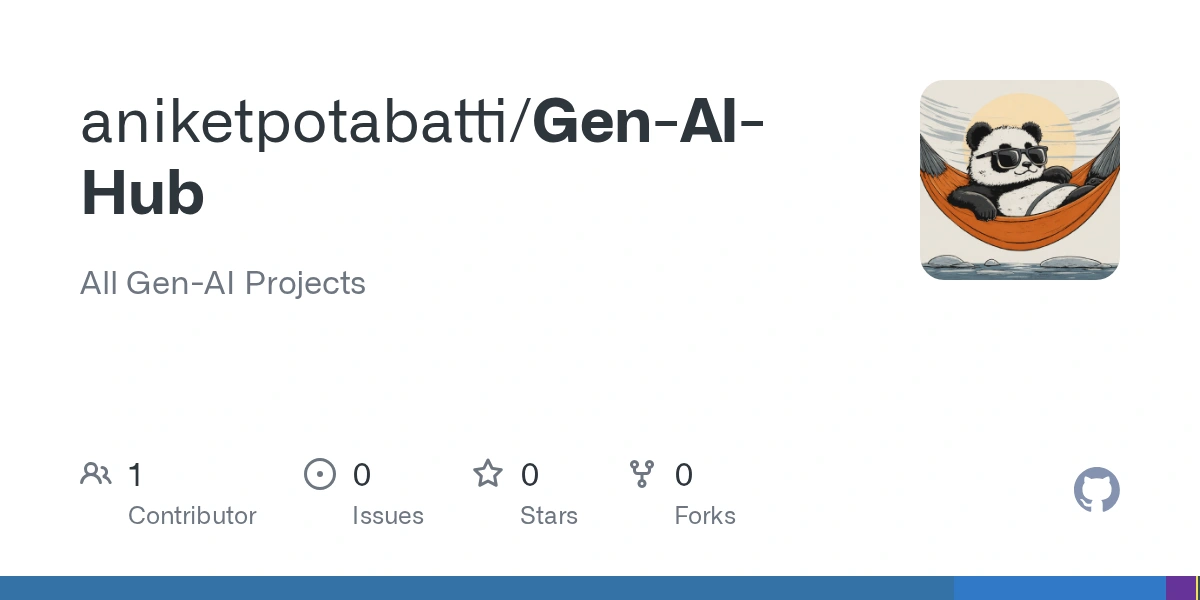Click the star outline icon

tap(488, 473)
